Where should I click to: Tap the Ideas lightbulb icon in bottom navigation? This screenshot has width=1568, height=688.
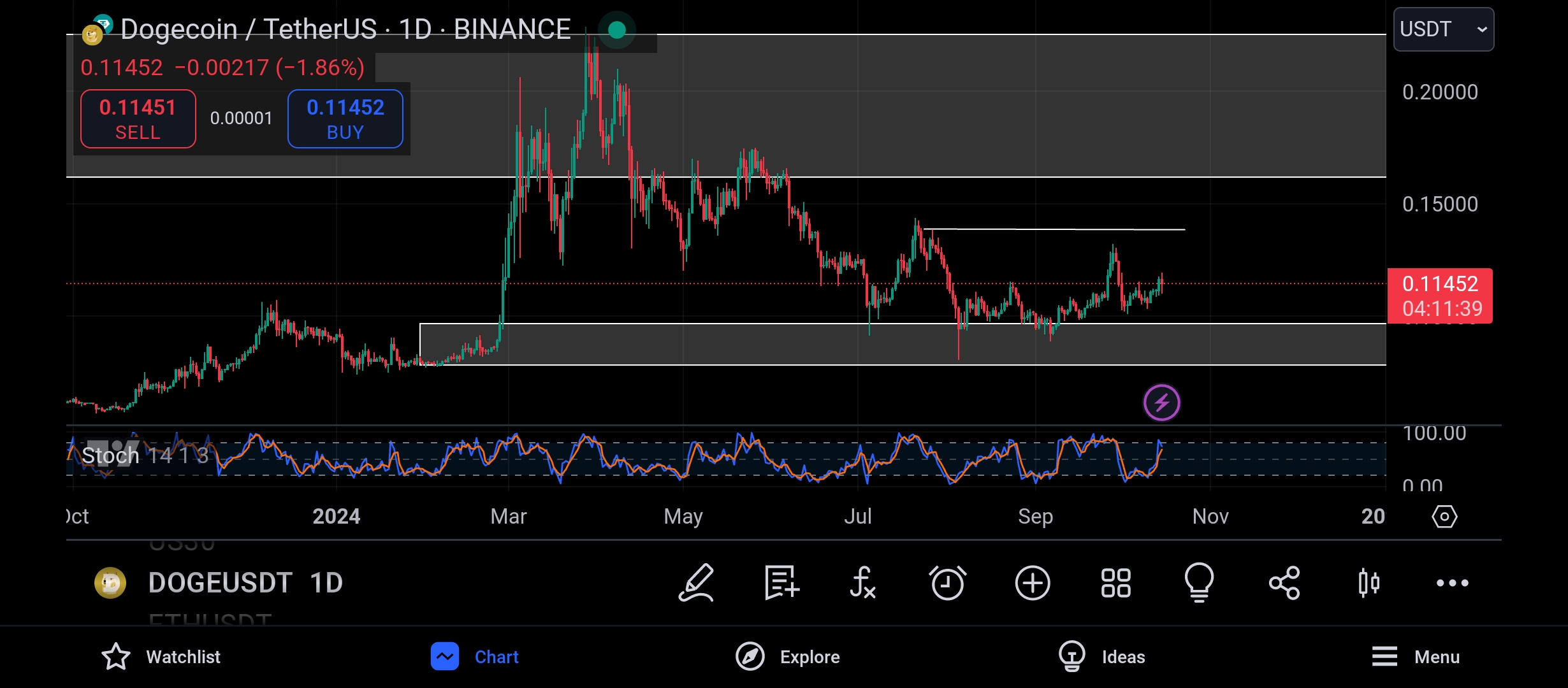[x=1071, y=657]
